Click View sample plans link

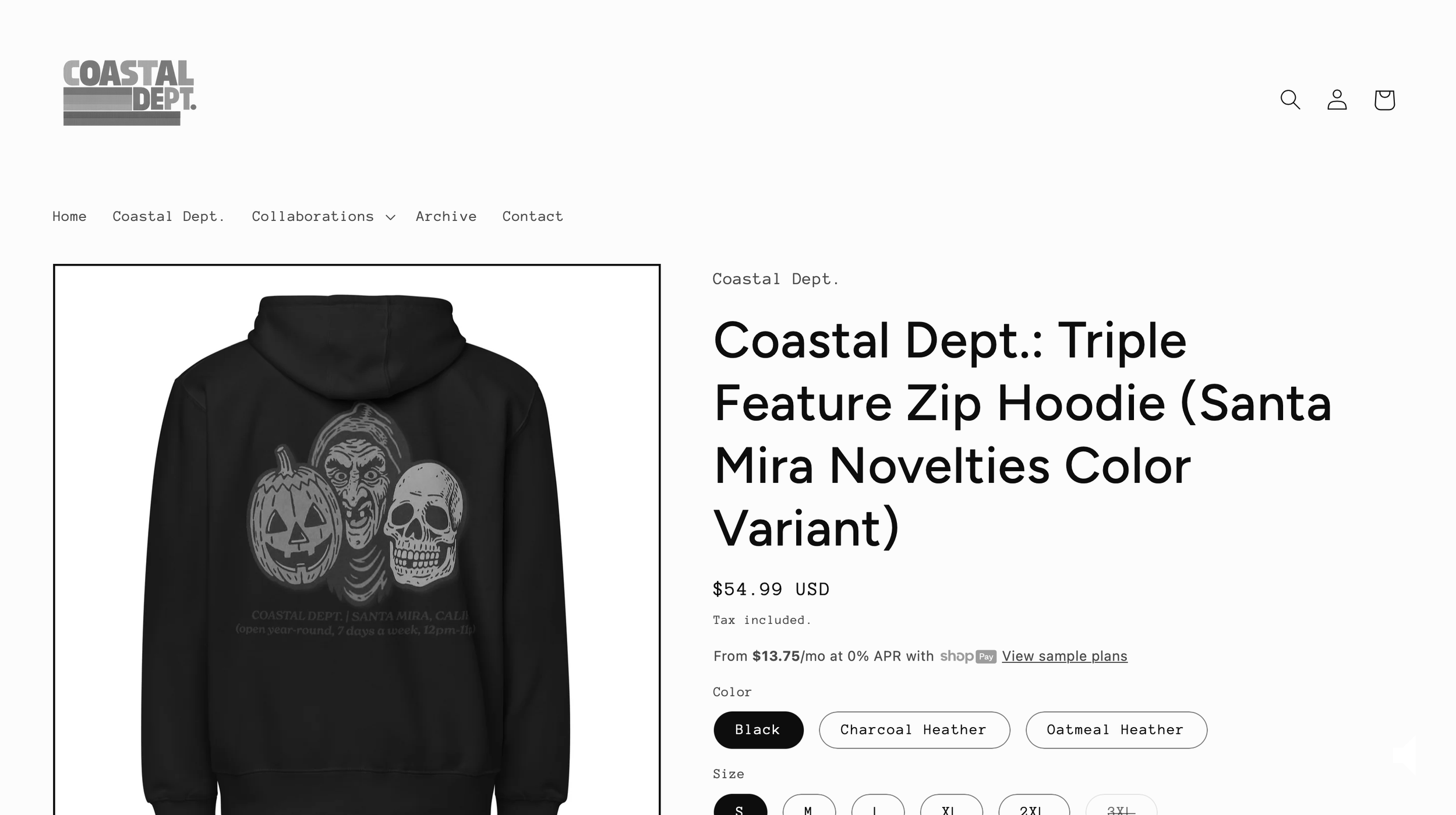pyautogui.click(x=1065, y=656)
